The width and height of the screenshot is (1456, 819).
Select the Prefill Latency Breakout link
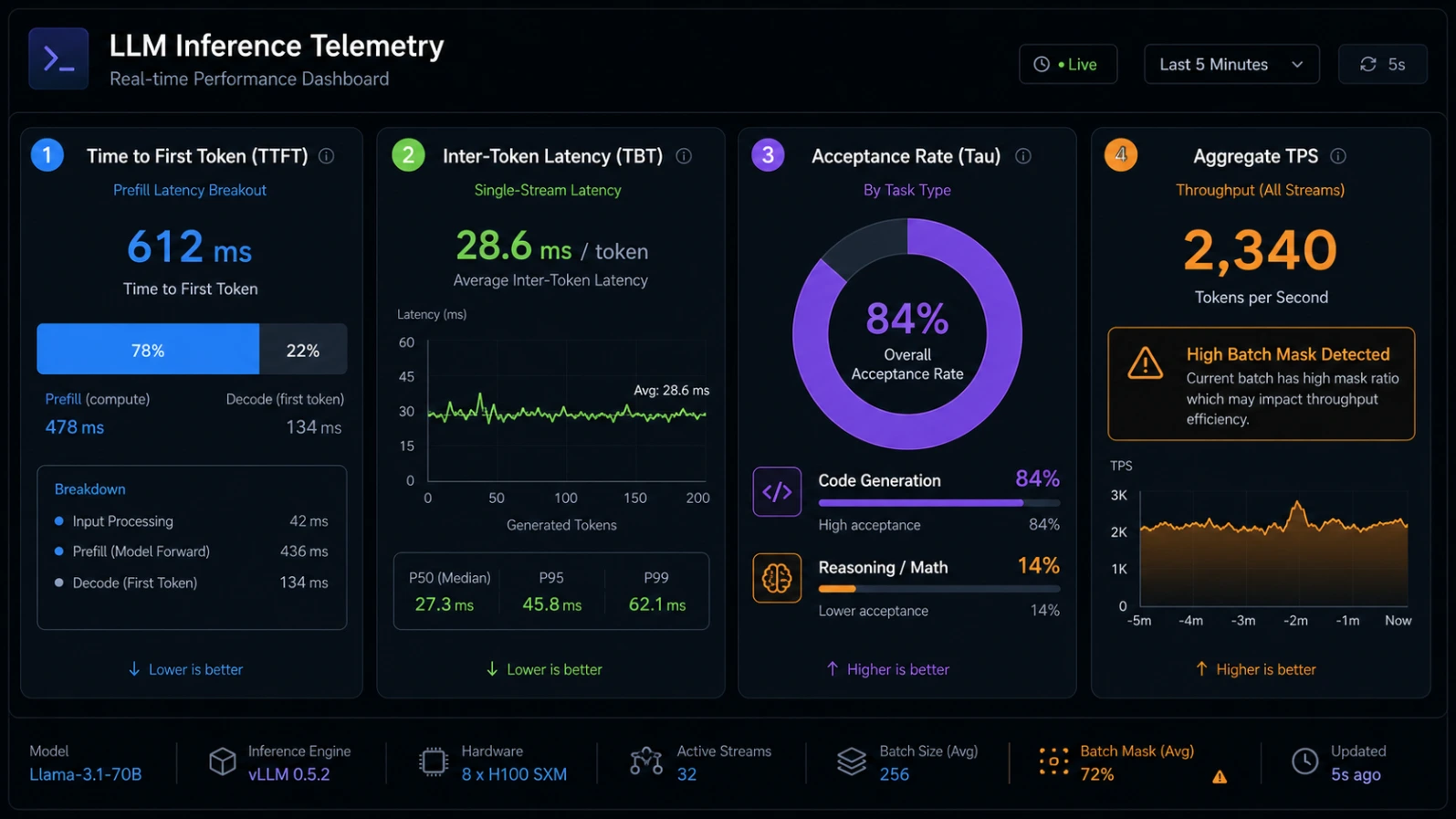click(190, 190)
